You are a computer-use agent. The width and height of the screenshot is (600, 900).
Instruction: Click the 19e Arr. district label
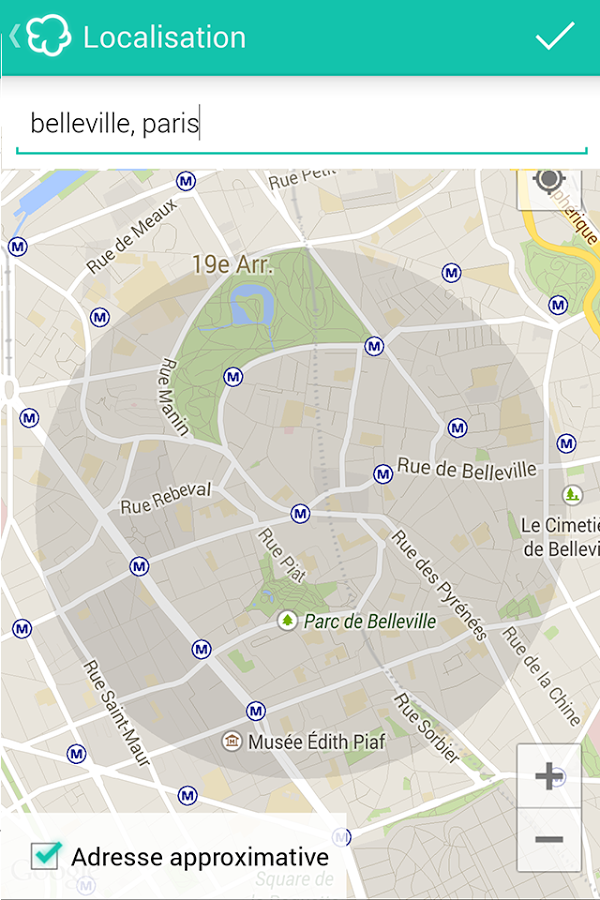click(231, 265)
